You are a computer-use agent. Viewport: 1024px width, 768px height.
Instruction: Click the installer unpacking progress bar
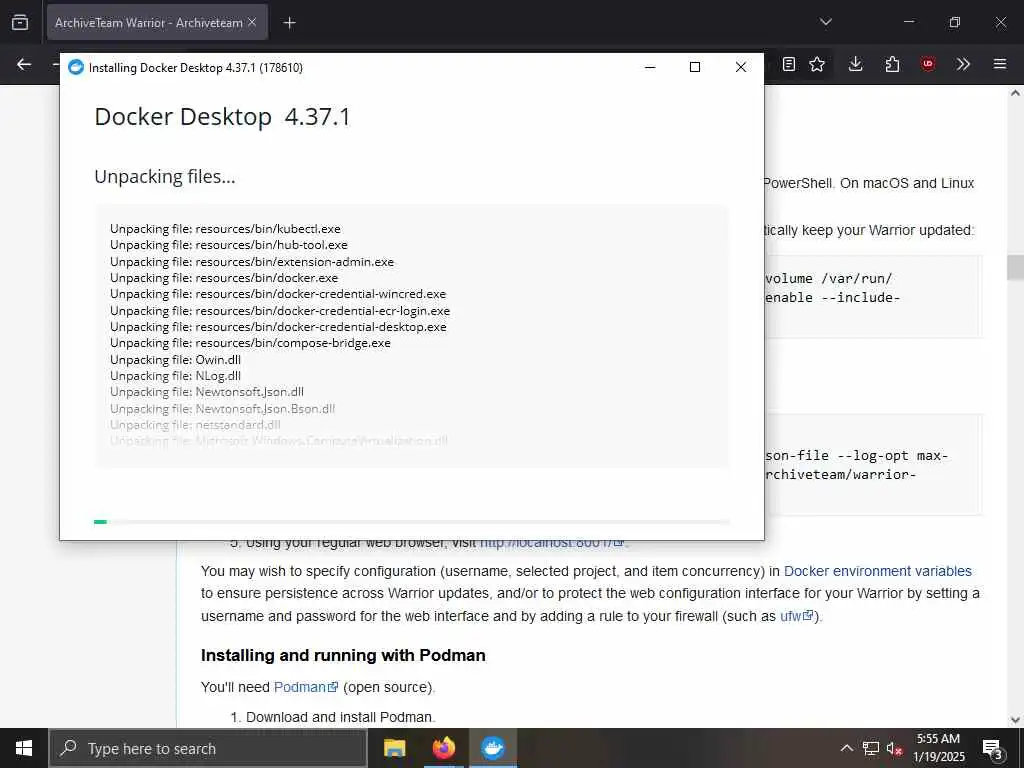pyautogui.click(x=411, y=522)
